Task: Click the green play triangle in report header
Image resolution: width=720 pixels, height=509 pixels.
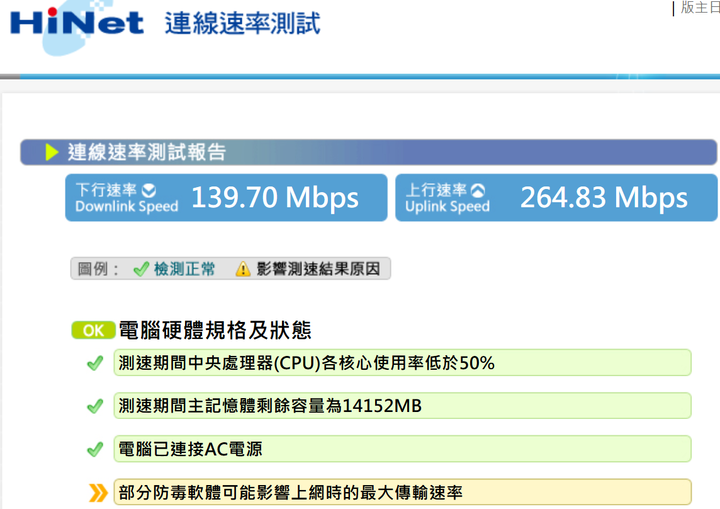Action: click(52, 152)
